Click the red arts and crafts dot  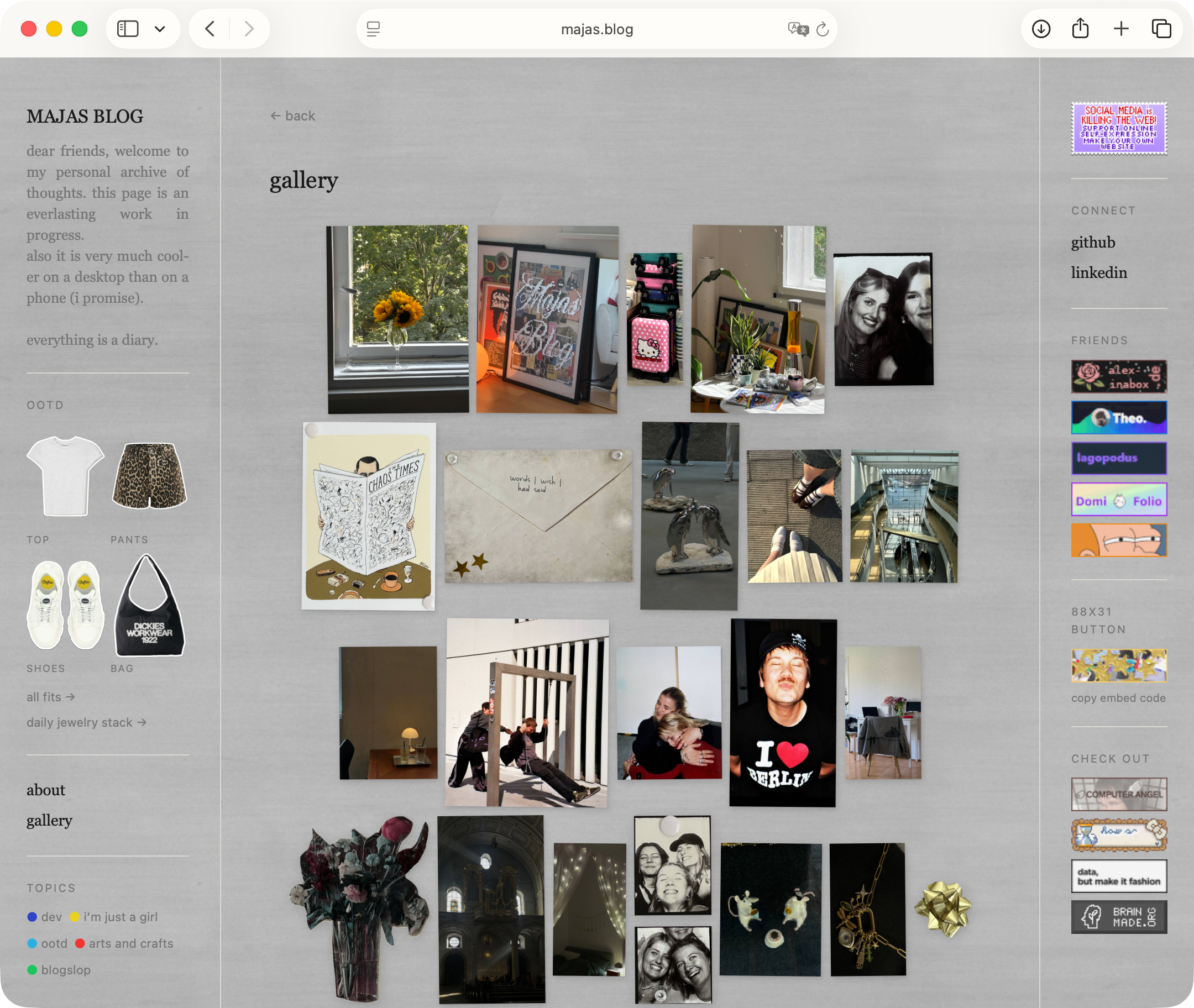point(80,943)
